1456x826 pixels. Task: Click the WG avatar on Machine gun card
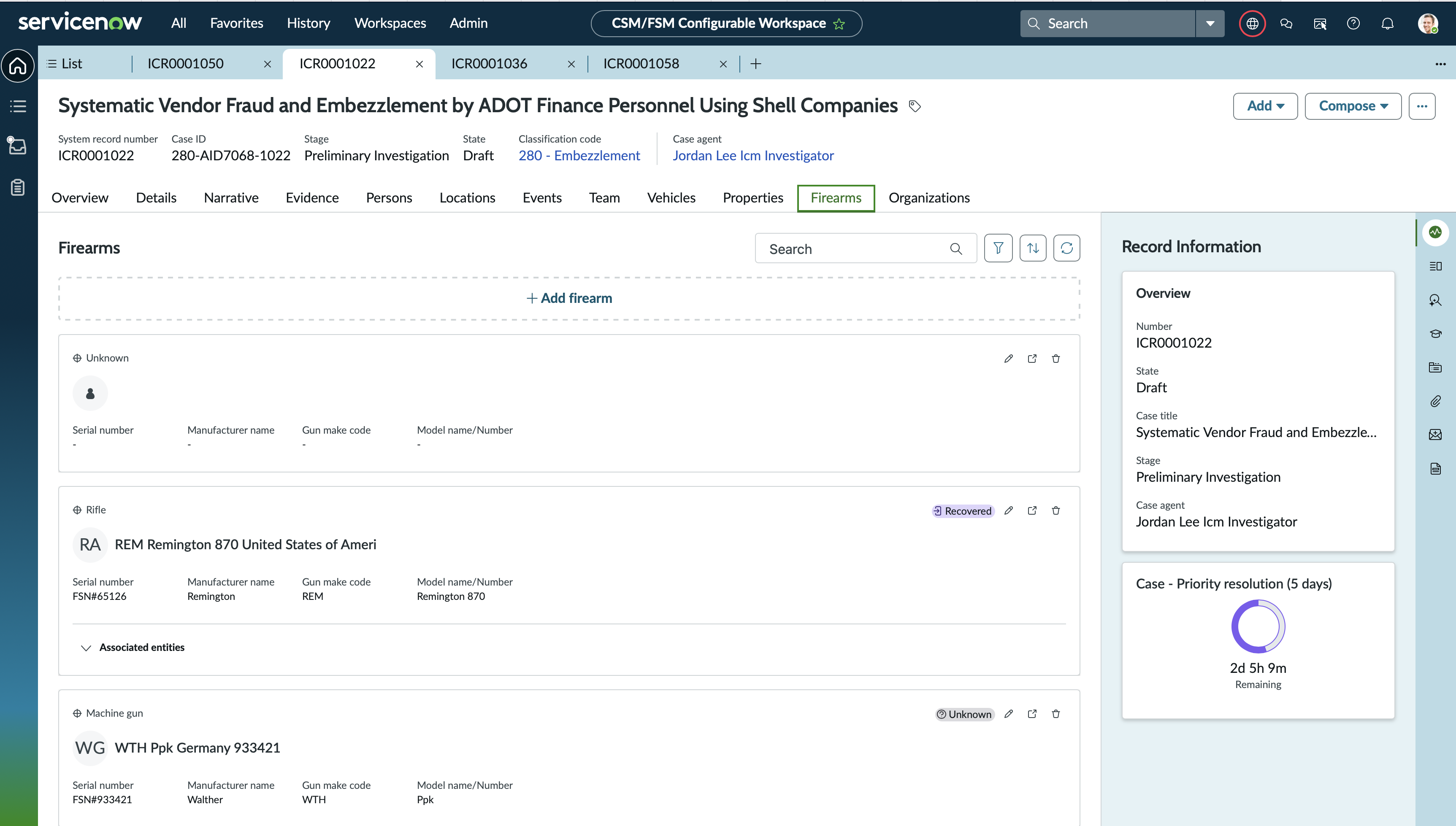point(90,748)
